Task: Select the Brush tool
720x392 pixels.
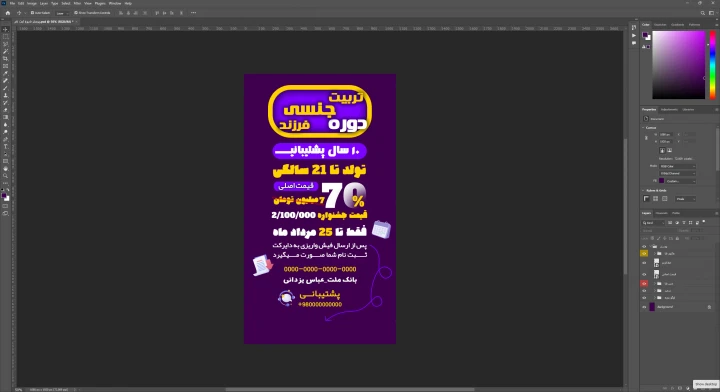Action: [6, 88]
